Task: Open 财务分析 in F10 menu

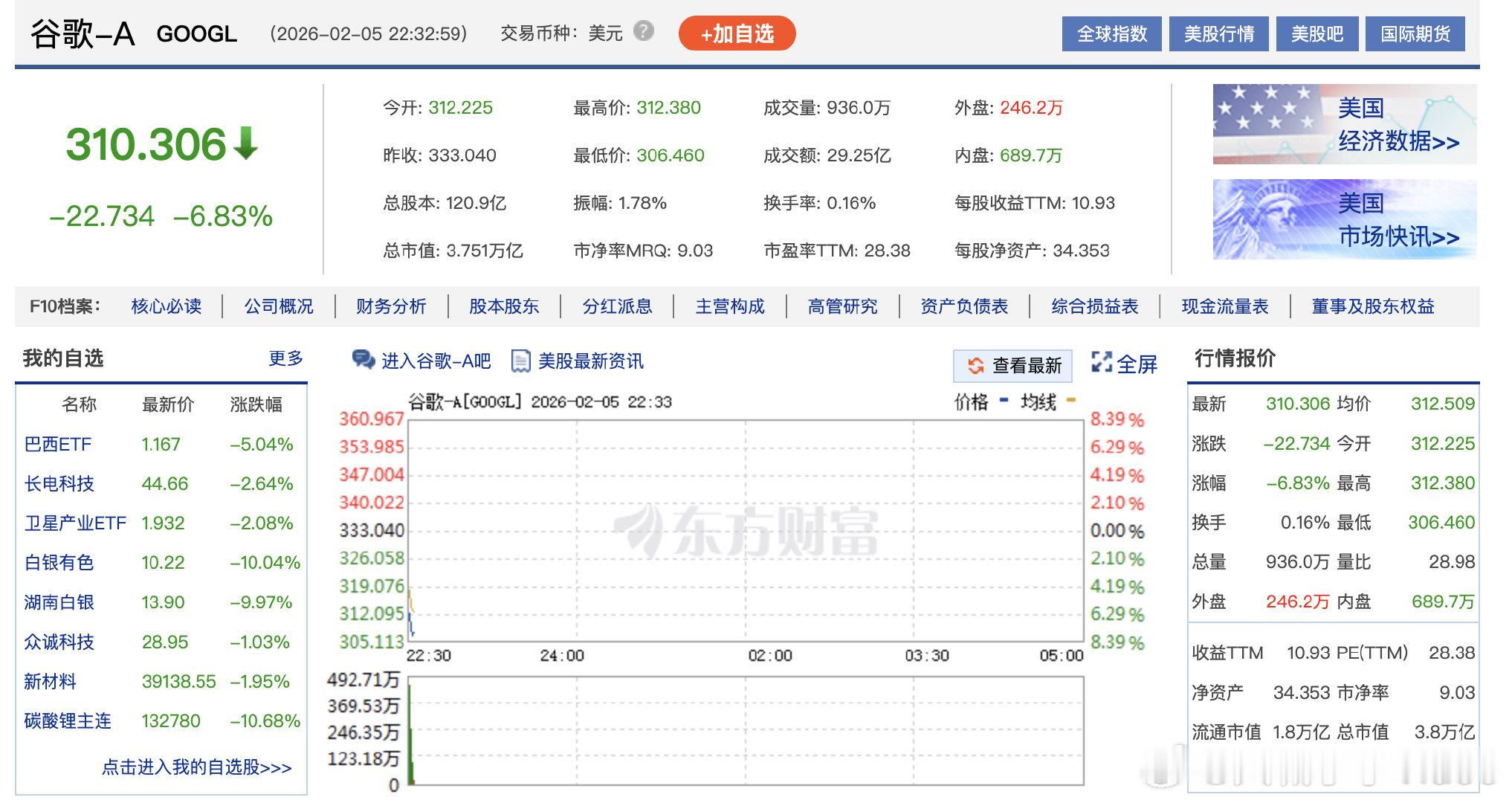Action: point(391,306)
